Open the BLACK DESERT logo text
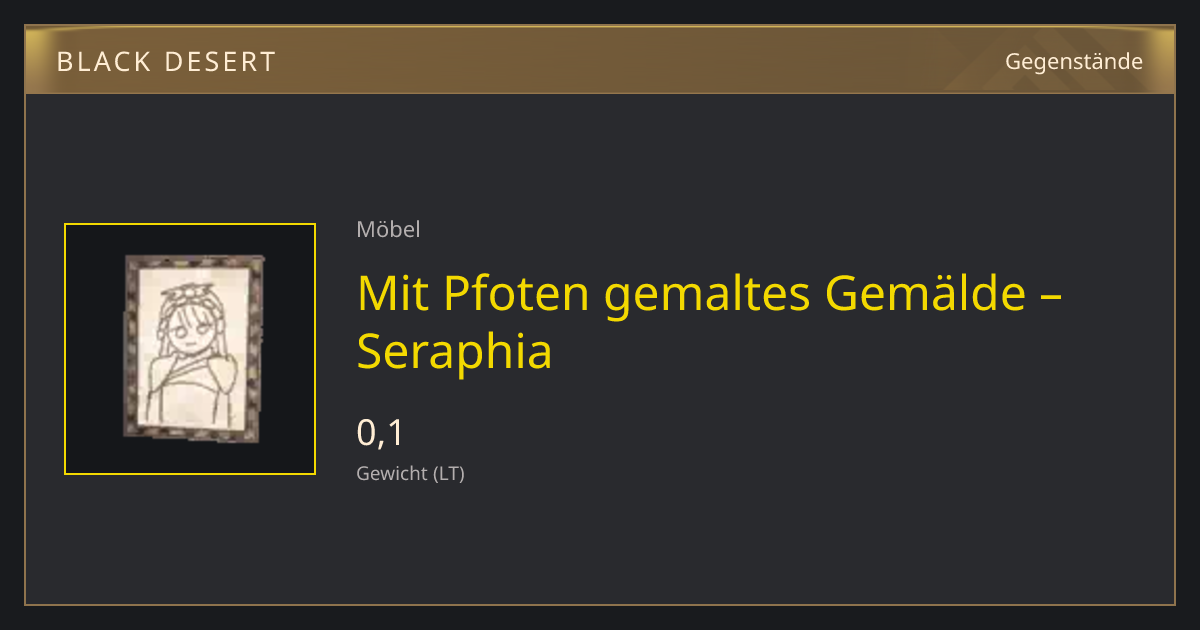Image resolution: width=1200 pixels, height=630 pixels. tap(166, 62)
